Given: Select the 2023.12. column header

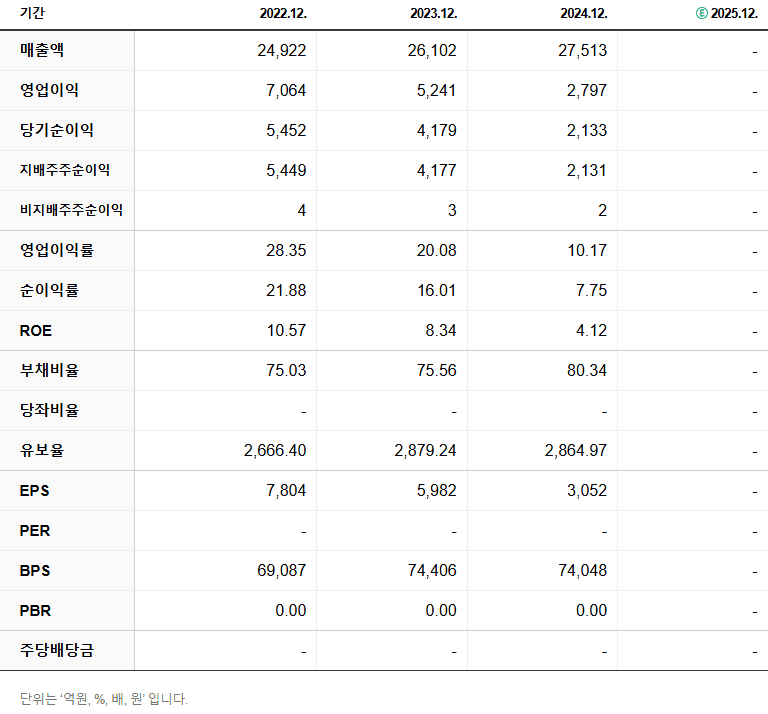Looking at the screenshot, I should click(433, 13).
